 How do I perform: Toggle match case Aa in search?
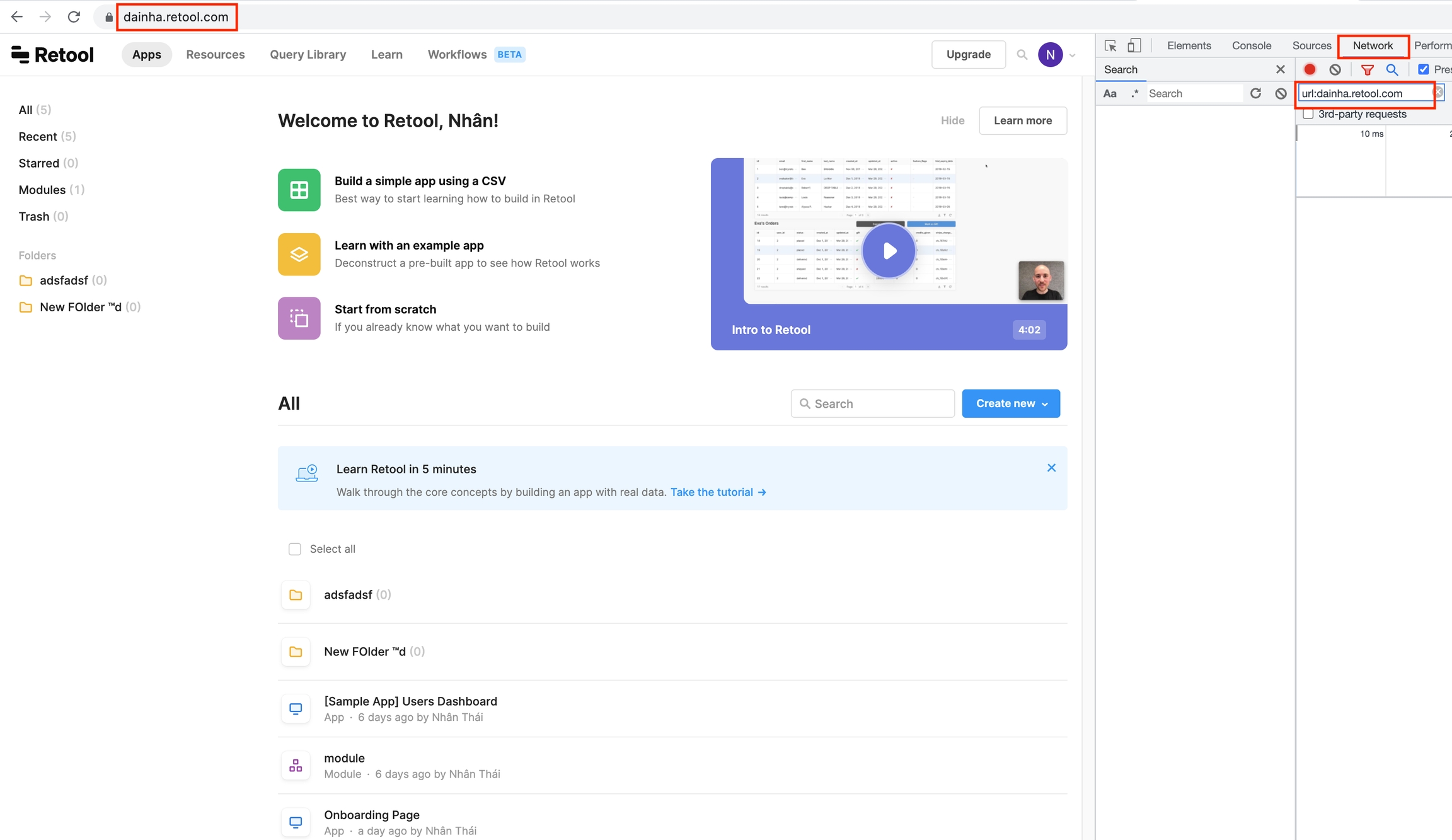(1110, 93)
